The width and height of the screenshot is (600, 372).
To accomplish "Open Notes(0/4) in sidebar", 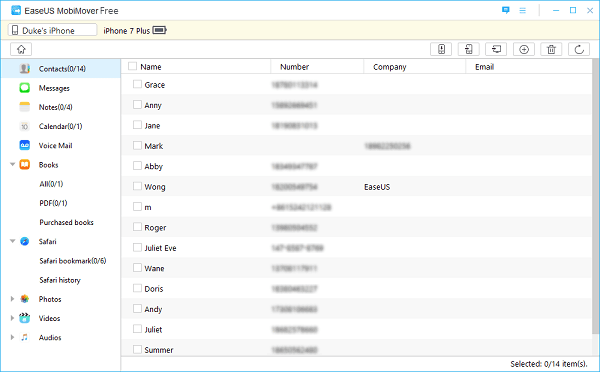I will click(x=55, y=107).
